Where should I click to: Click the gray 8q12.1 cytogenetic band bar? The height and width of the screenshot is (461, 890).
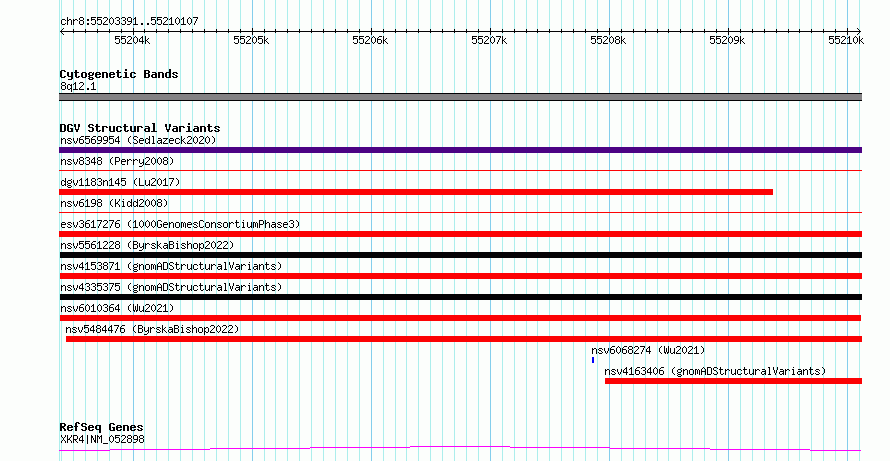pos(460,97)
